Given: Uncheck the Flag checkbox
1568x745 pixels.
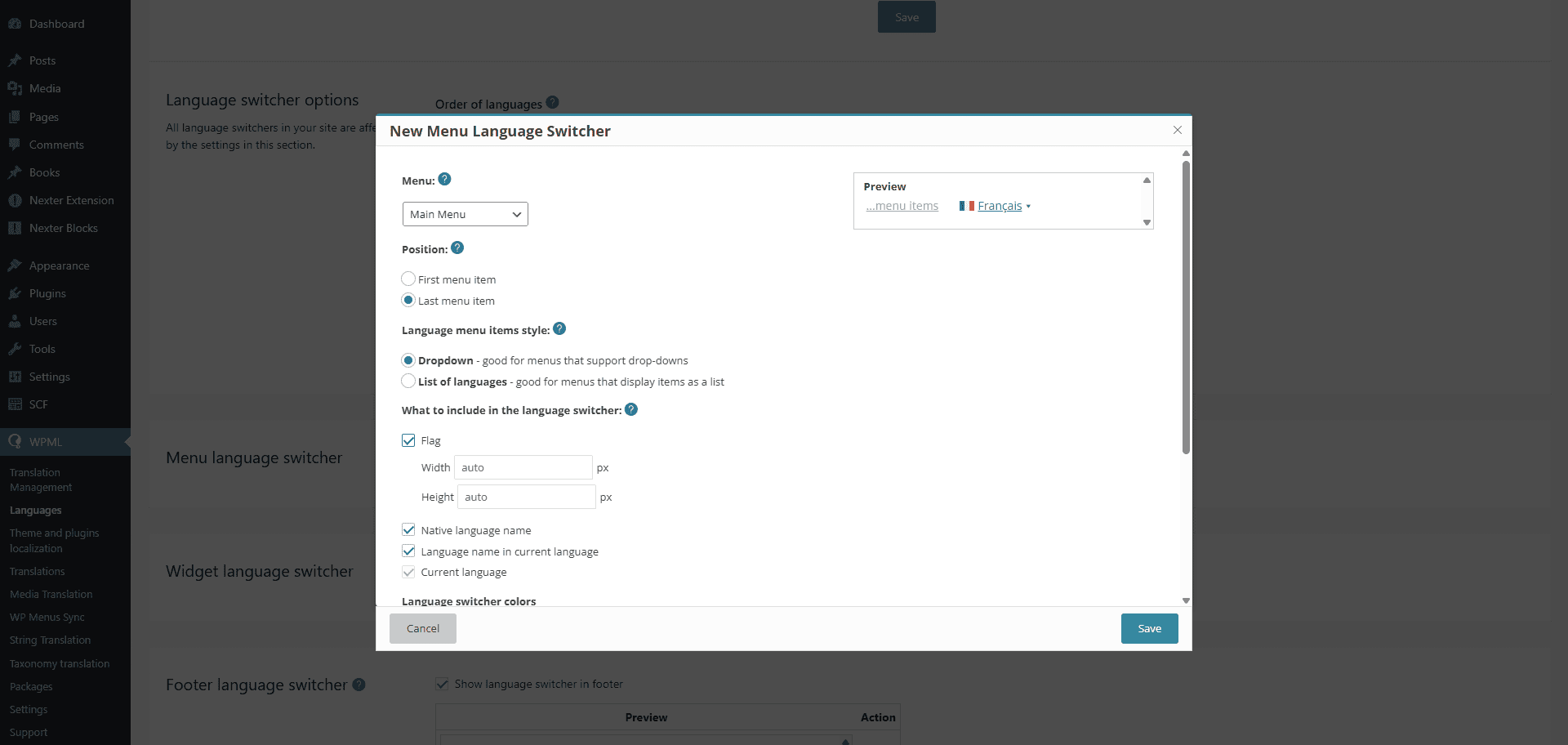Looking at the screenshot, I should [x=408, y=440].
